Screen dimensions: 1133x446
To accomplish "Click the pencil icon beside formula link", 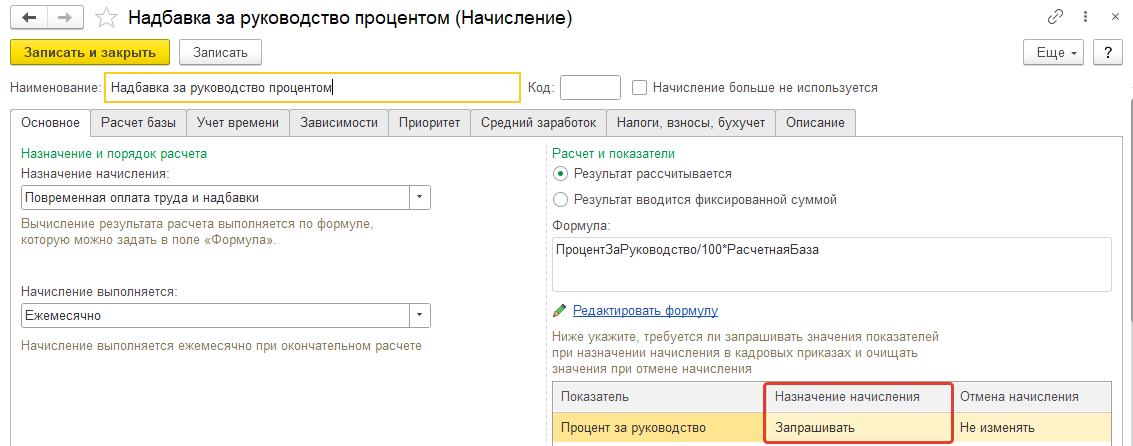I will click(559, 311).
